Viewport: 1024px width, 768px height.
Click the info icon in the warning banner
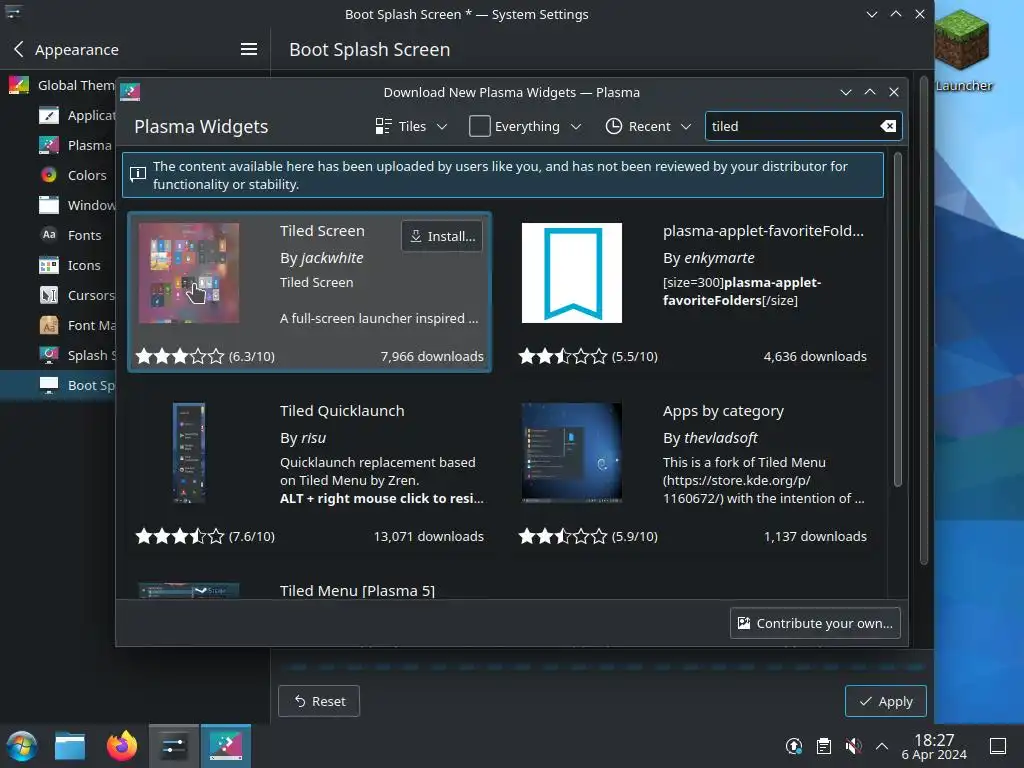[x=138, y=174]
